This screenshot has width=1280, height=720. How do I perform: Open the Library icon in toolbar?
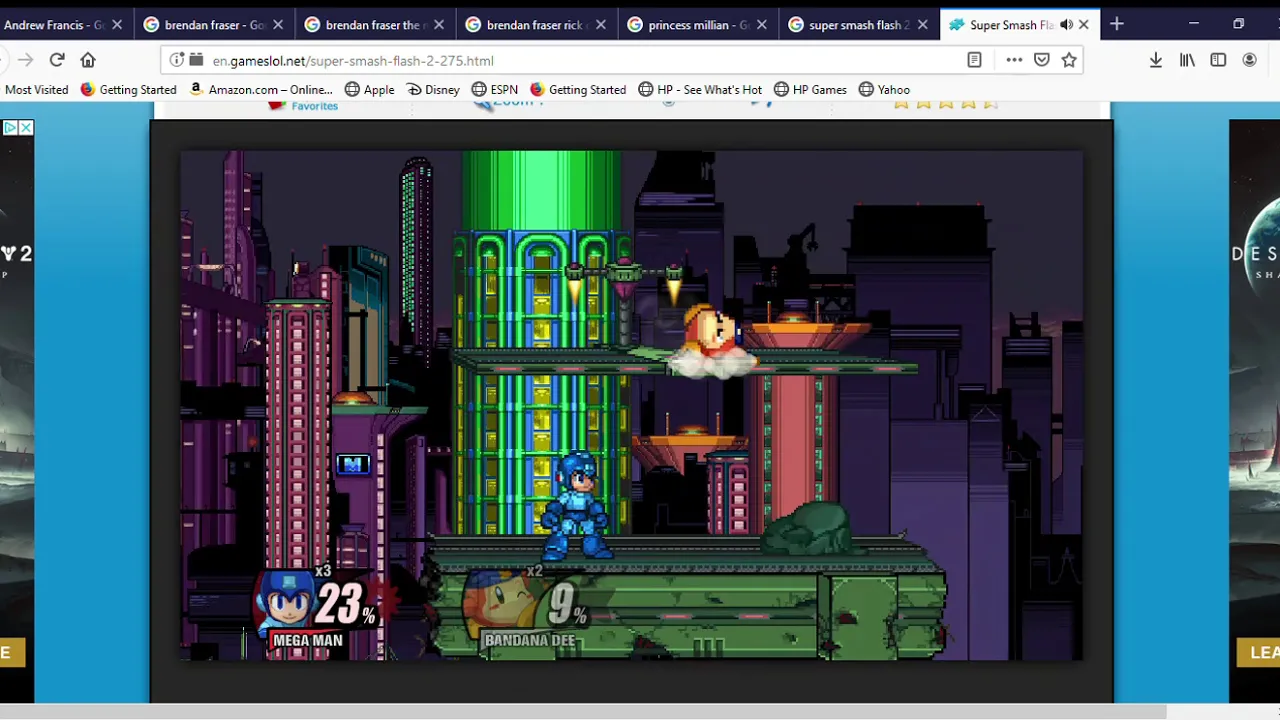pos(1187,60)
